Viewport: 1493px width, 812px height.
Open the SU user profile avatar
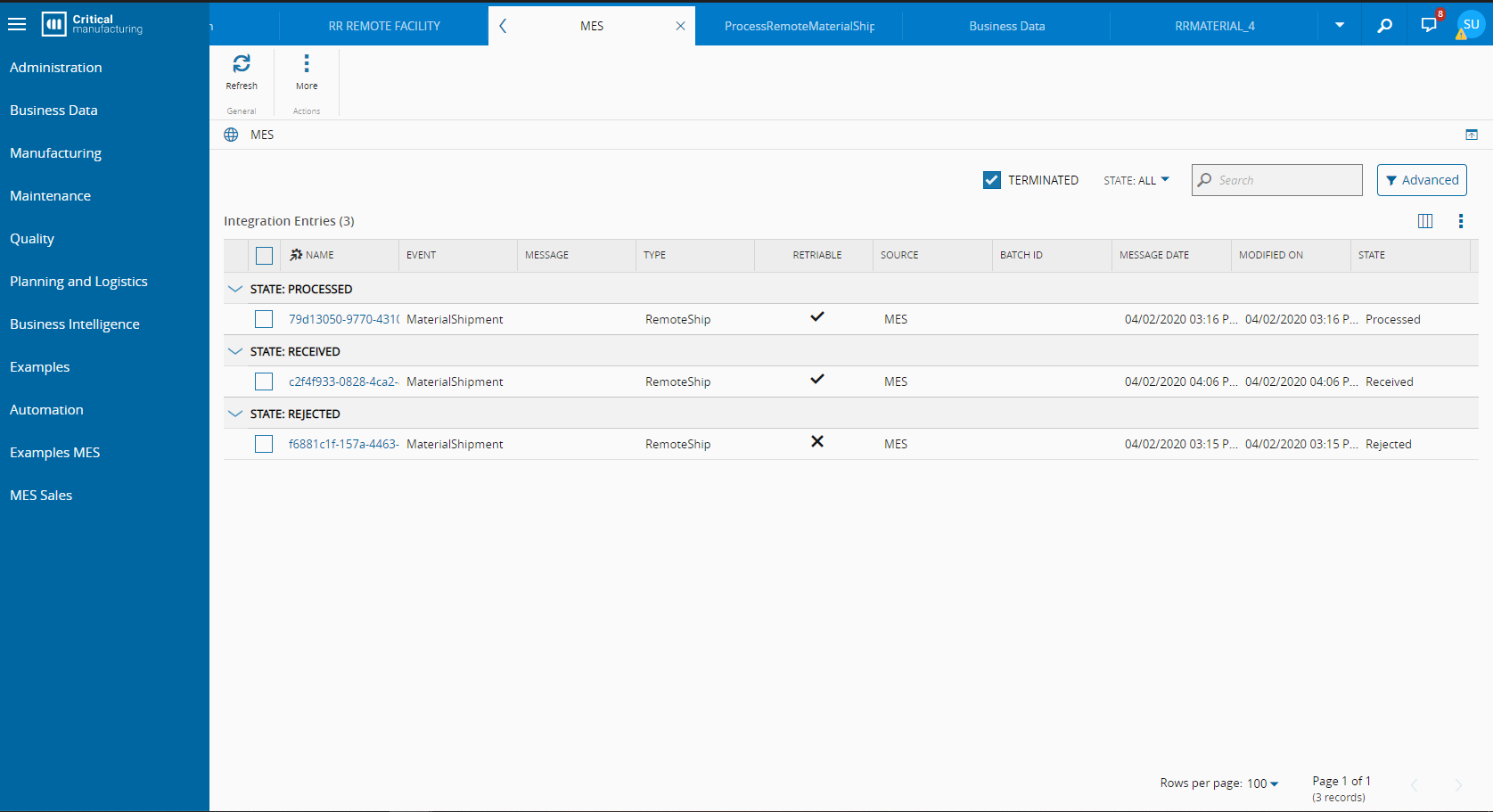coord(1471,25)
